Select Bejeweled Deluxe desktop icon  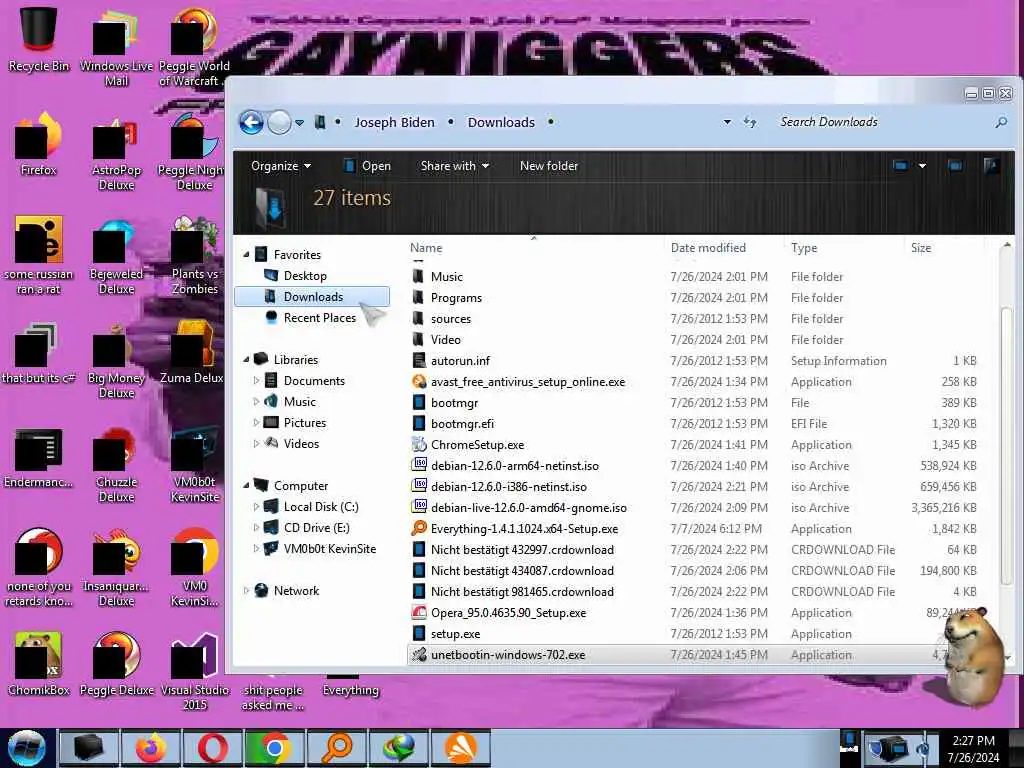pyautogui.click(x=116, y=257)
